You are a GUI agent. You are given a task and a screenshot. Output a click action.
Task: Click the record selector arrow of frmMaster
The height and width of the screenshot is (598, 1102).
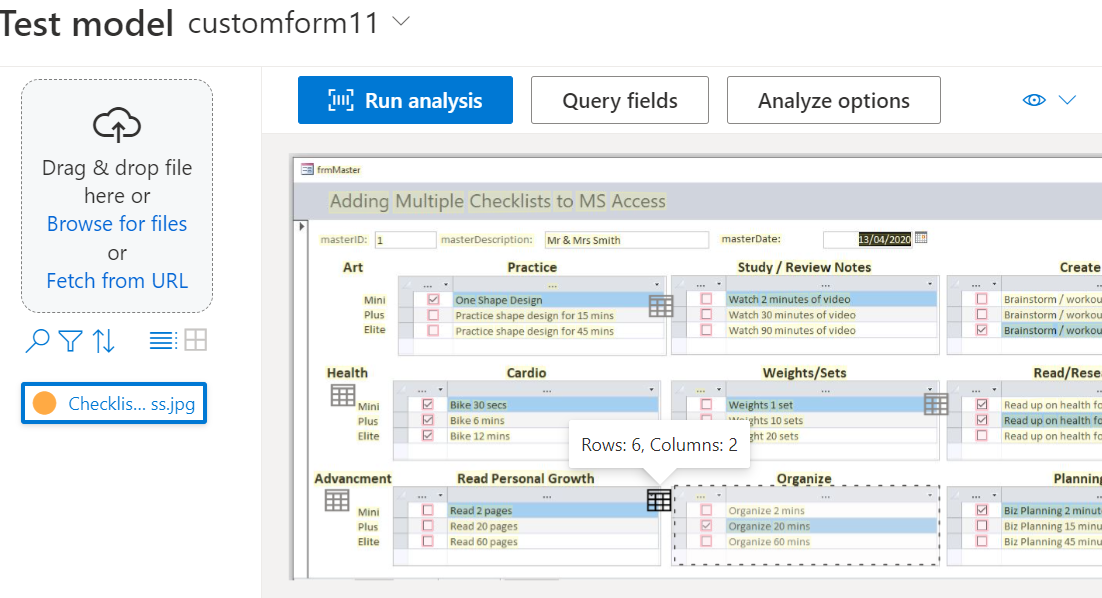click(302, 226)
